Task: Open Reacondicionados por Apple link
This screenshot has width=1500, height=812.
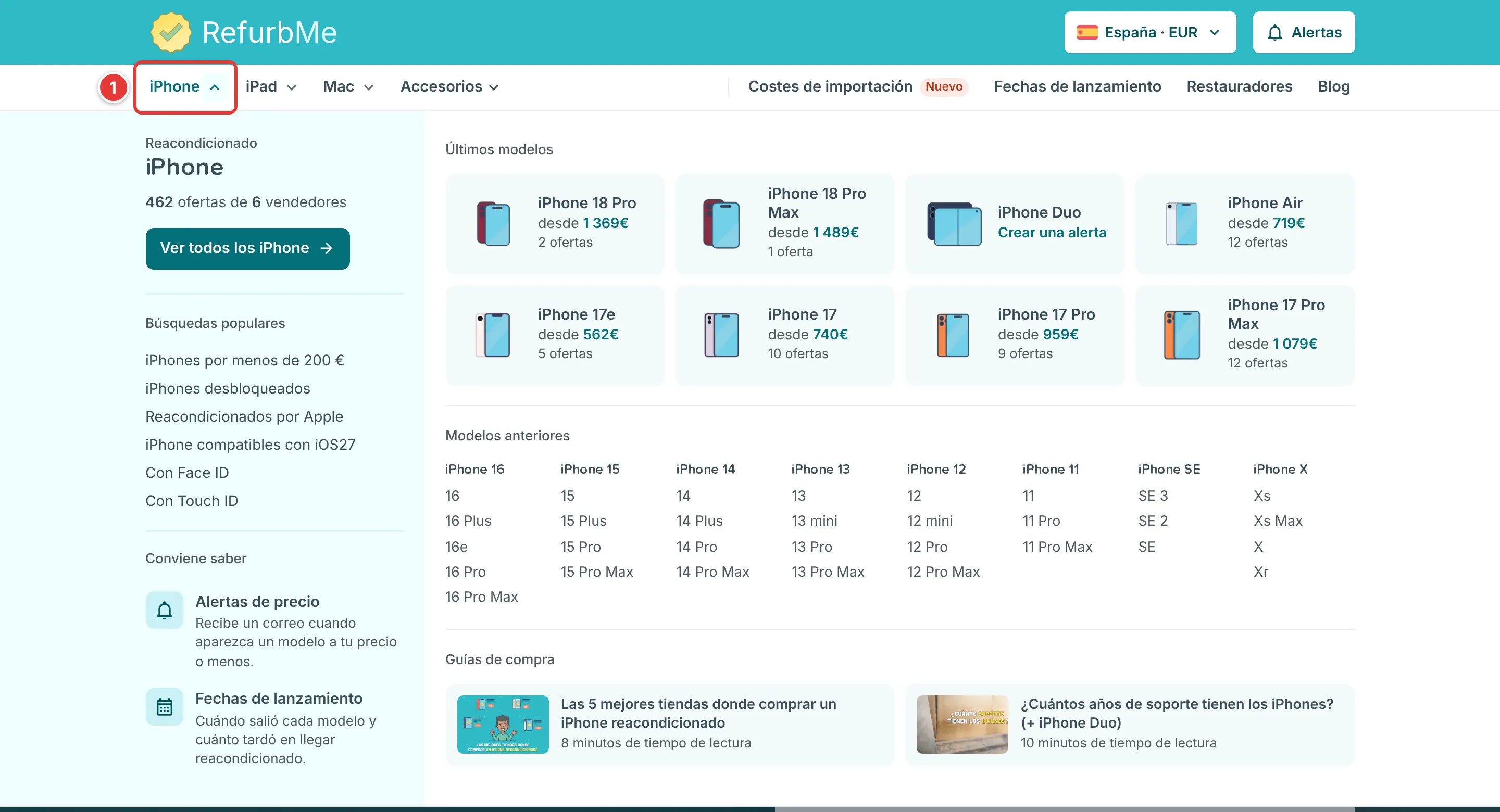Action: 244,416
